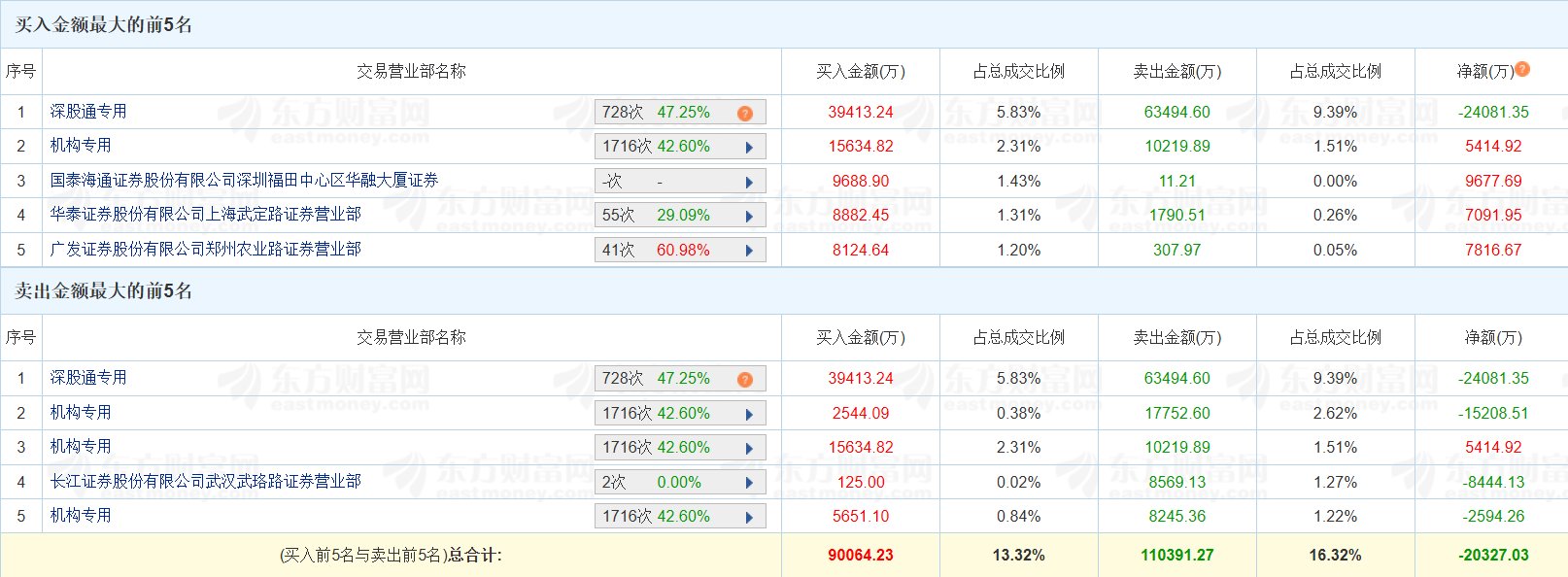Screen dimensions: 1568x577
Task: Click blue arrow icon in 华泰证券 row
Action: pos(749,216)
